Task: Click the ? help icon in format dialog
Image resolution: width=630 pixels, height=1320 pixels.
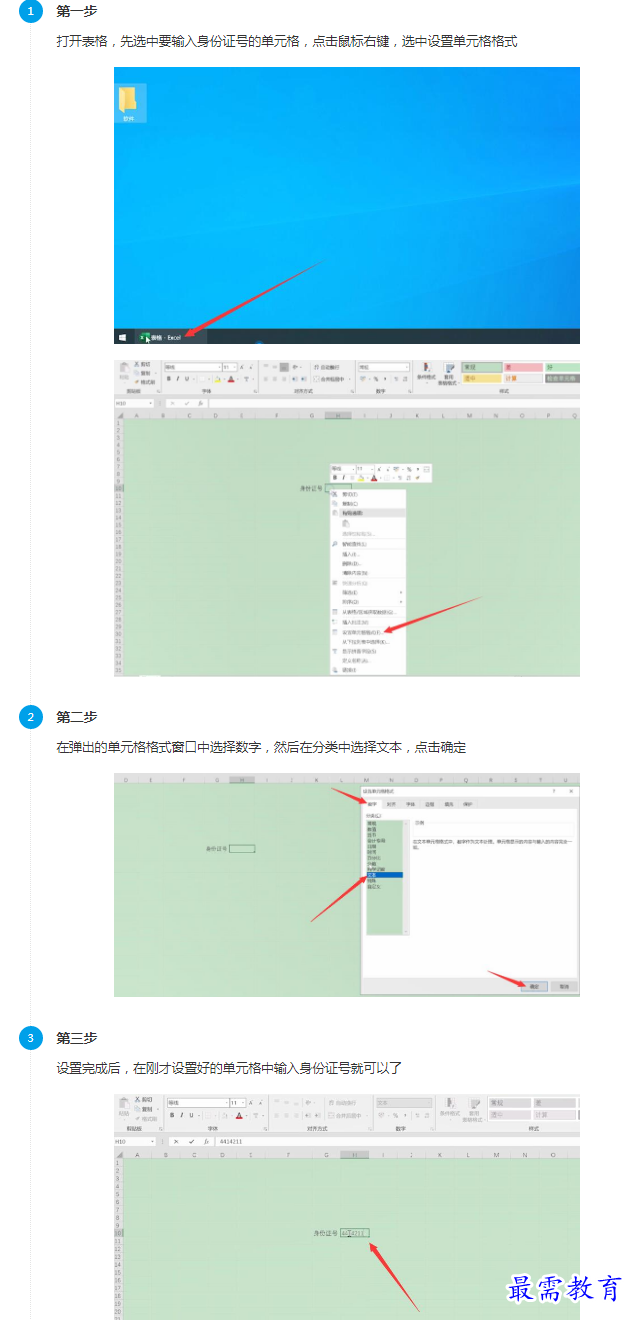Action: coord(553,791)
